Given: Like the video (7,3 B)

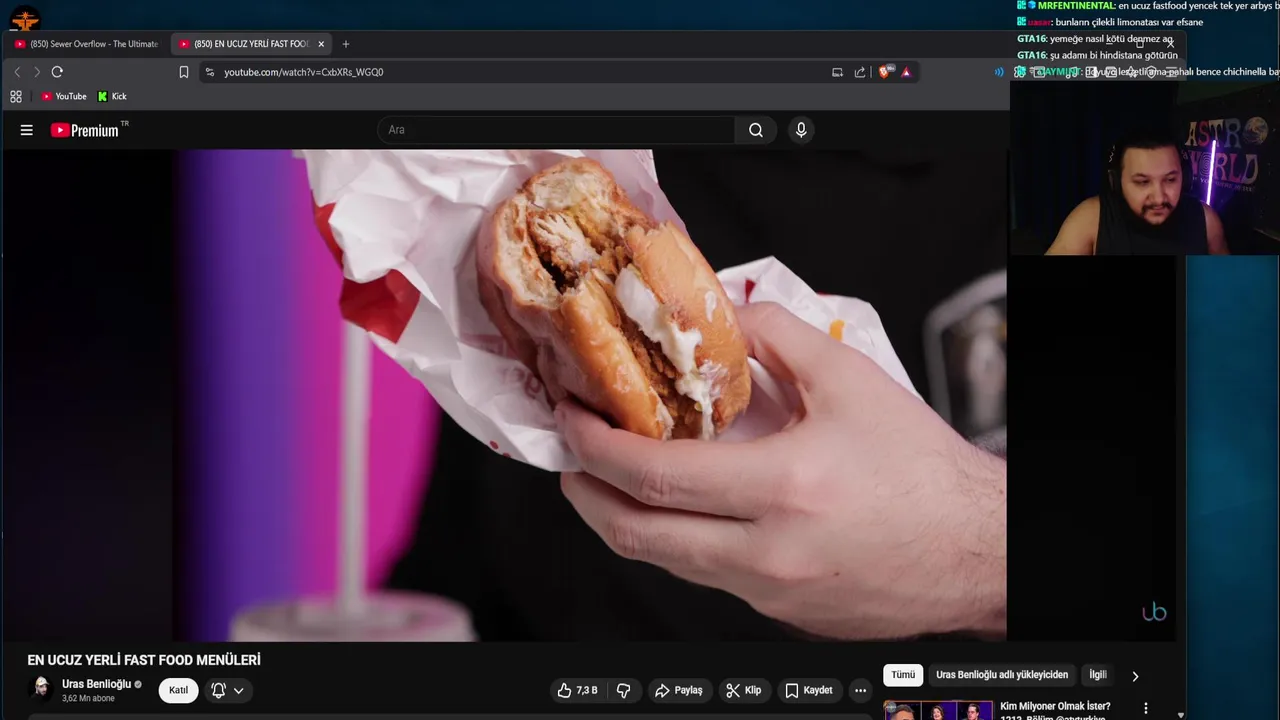Looking at the screenshot, I should point(577,690).
